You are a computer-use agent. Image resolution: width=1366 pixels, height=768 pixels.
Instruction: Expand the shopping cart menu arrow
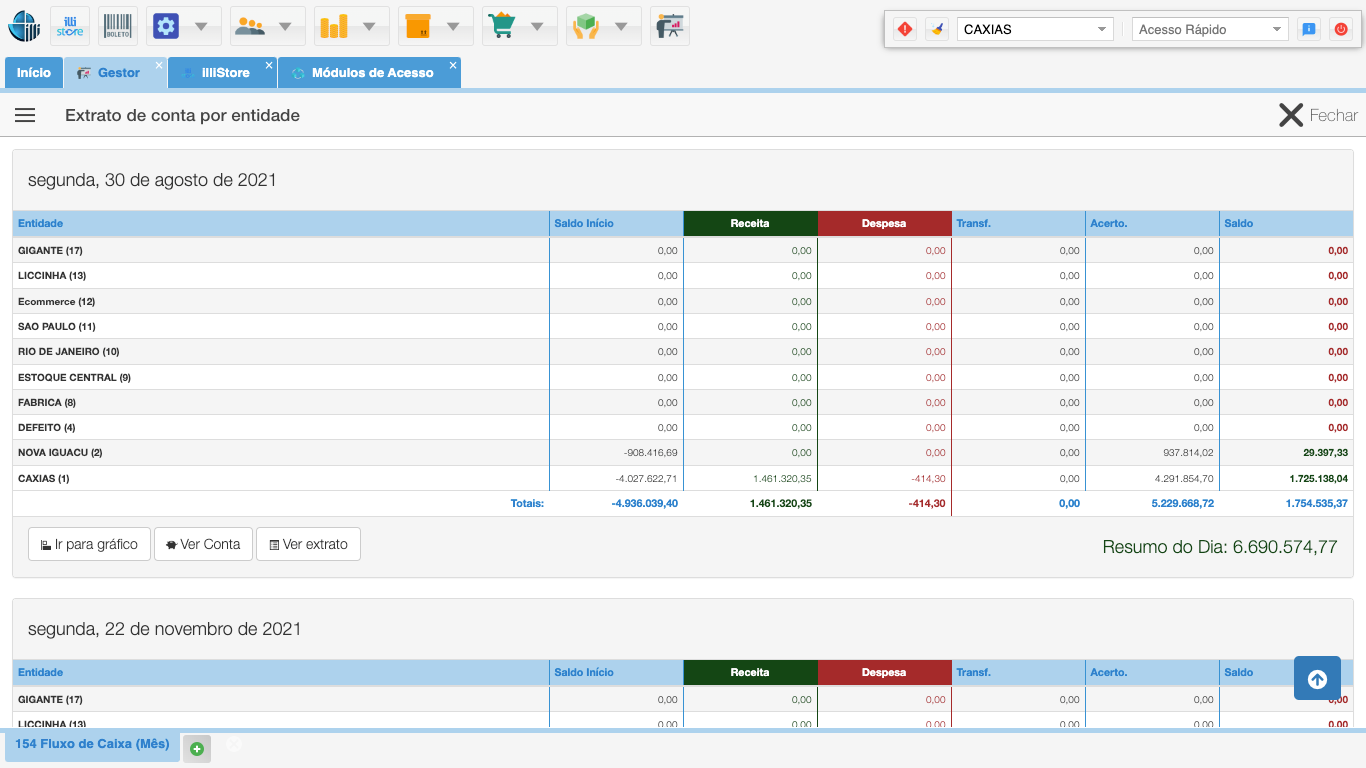tap(537, 26)
